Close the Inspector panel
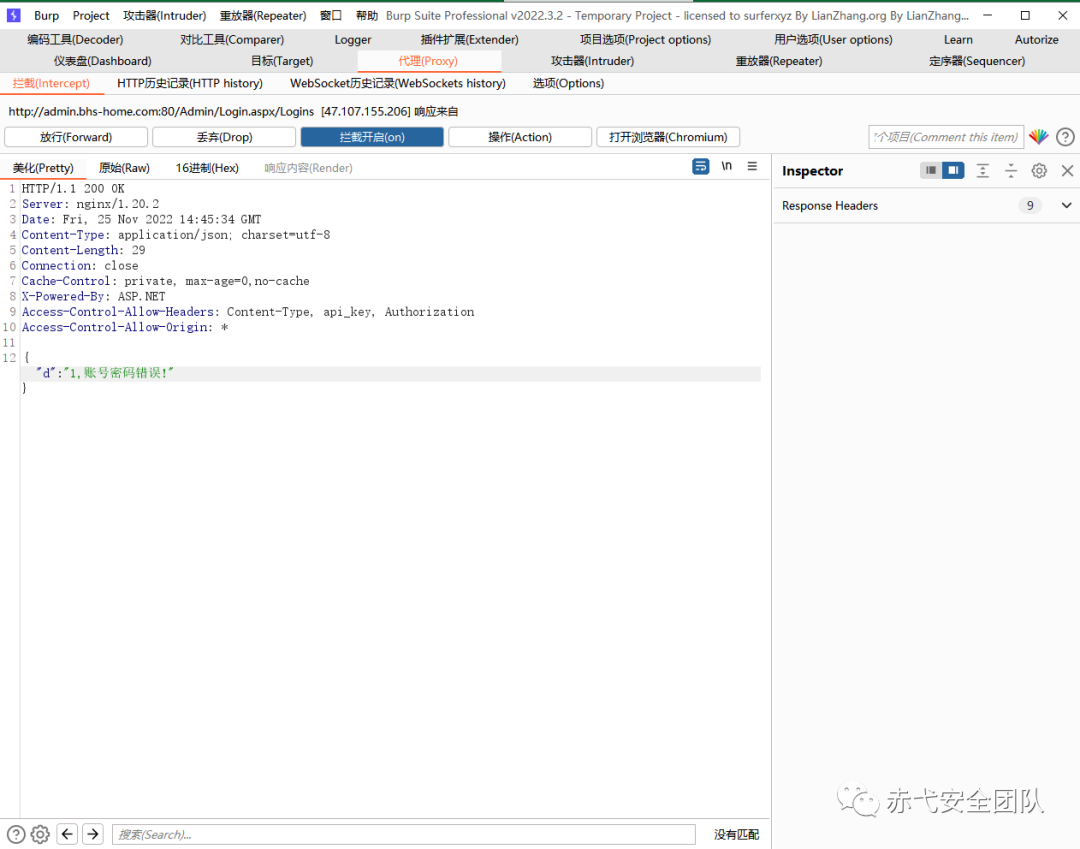The height and width of the screenshot is (849, 1080). [x=1067, y=171]
